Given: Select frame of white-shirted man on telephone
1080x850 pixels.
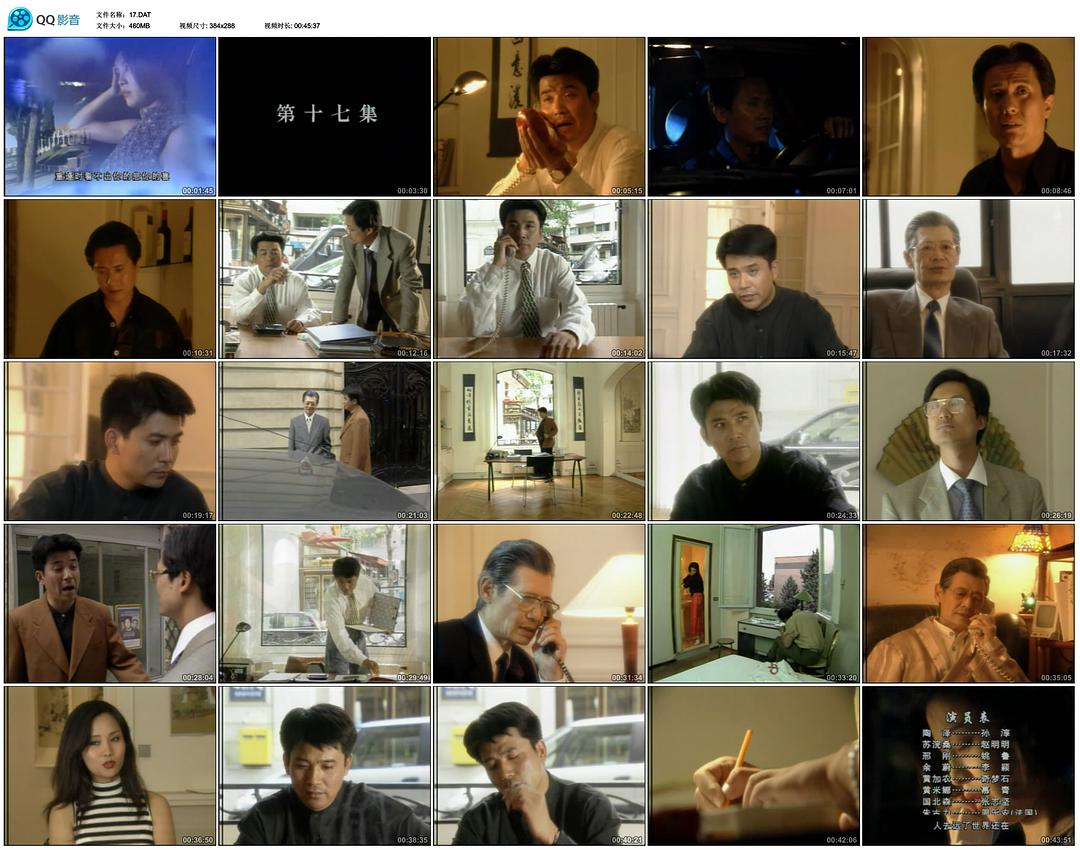Looking at the screenshot, I should (540, 279).
